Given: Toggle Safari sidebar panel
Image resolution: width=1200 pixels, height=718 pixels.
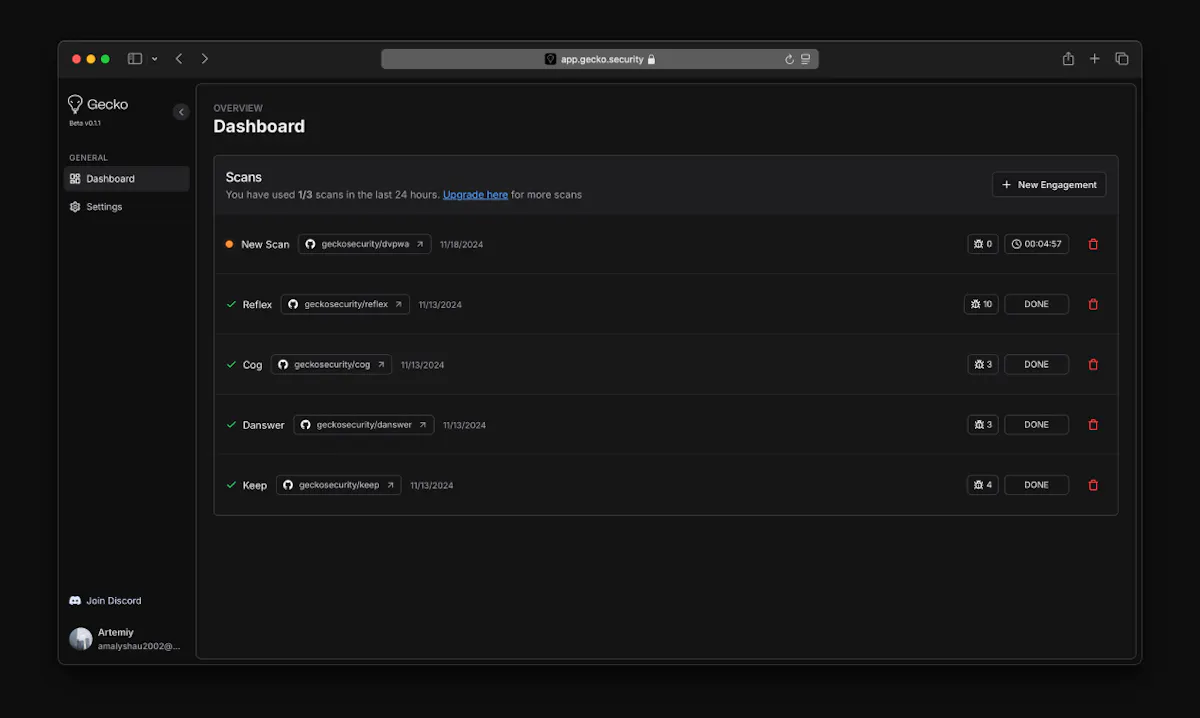Looking at the screenshot, I should pyautogui.click(x=135, y=59).
